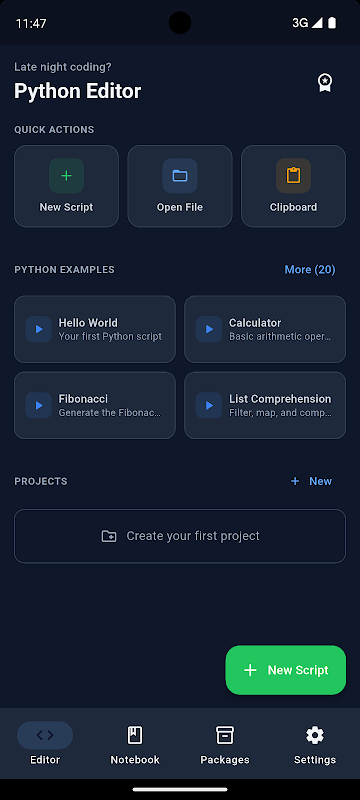Tap the battery icon in status bar
Viewport: 360px width, 800px height.
(332, 23)
